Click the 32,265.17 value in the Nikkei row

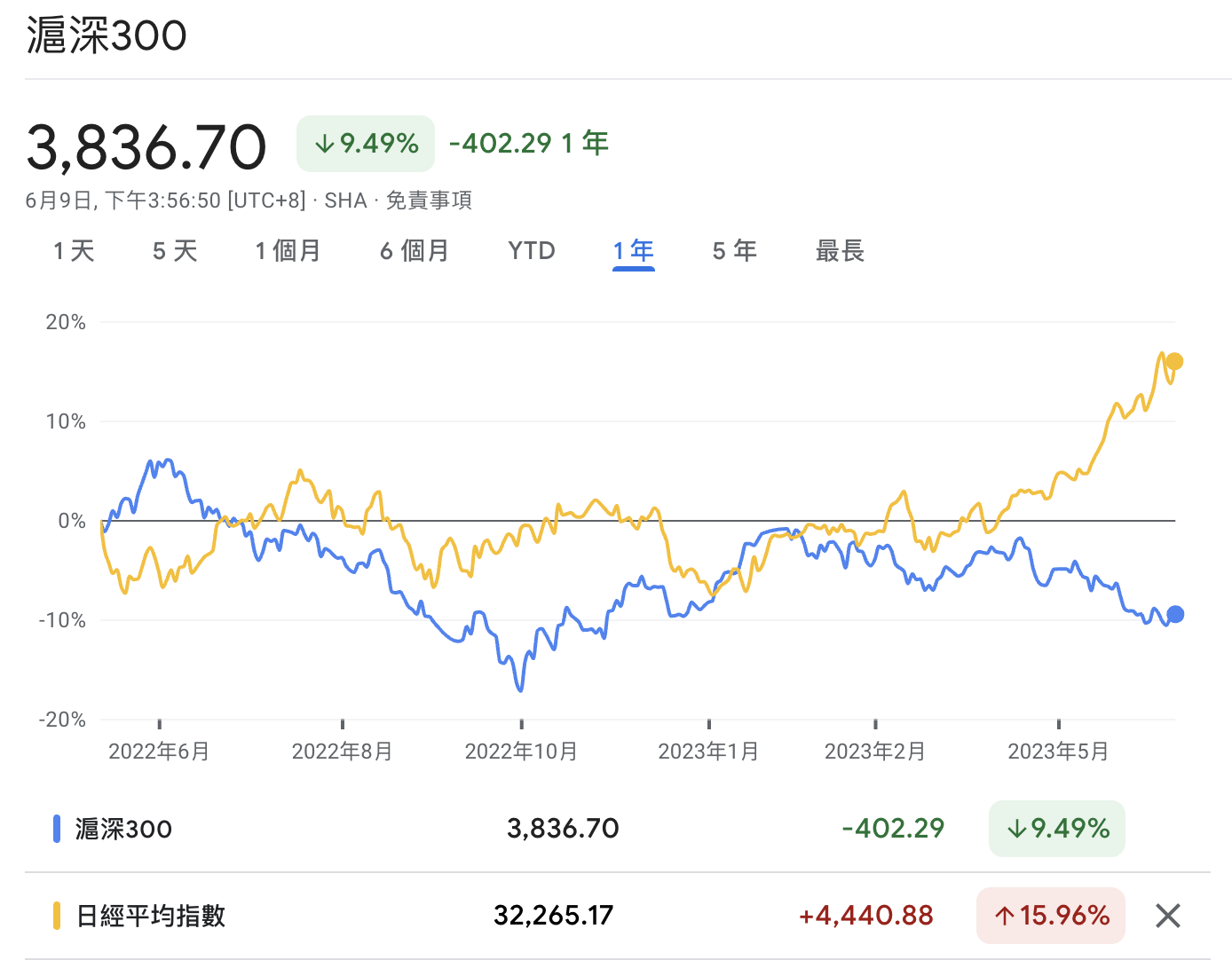point(554,916)
